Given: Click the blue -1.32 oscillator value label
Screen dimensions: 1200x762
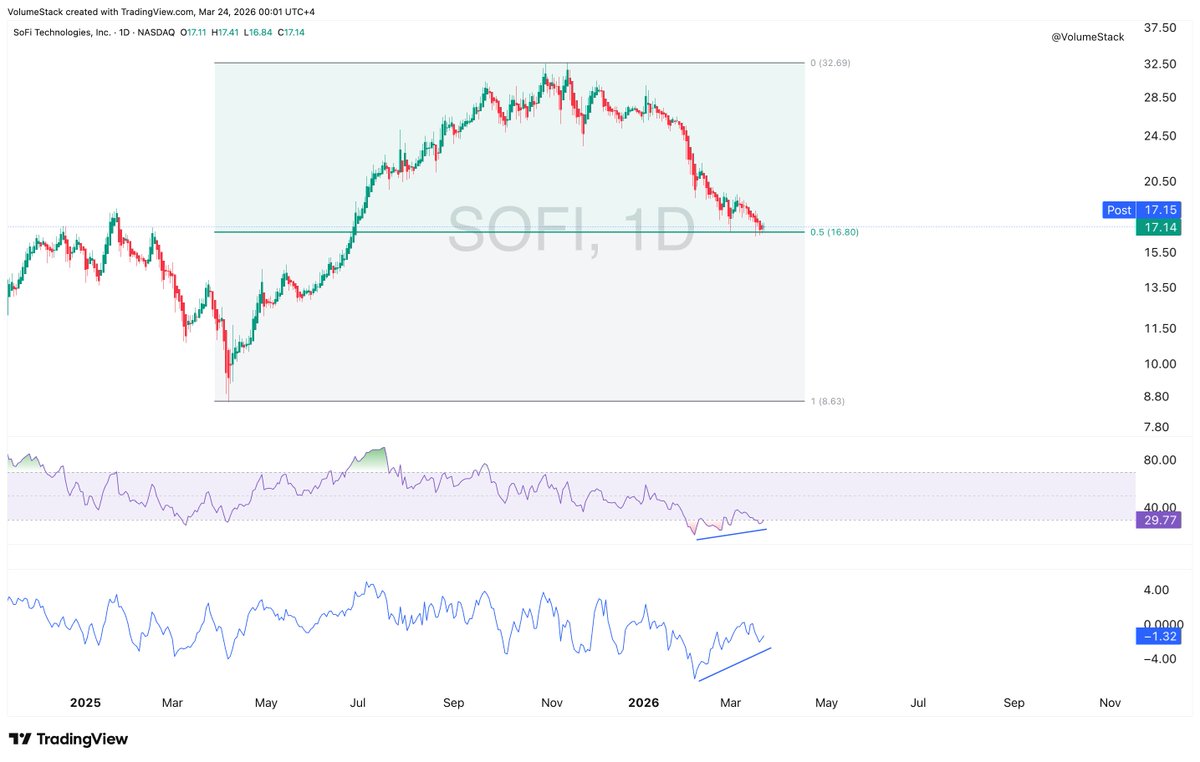Looking at the screenshot, I should [x=1159, y=636].
